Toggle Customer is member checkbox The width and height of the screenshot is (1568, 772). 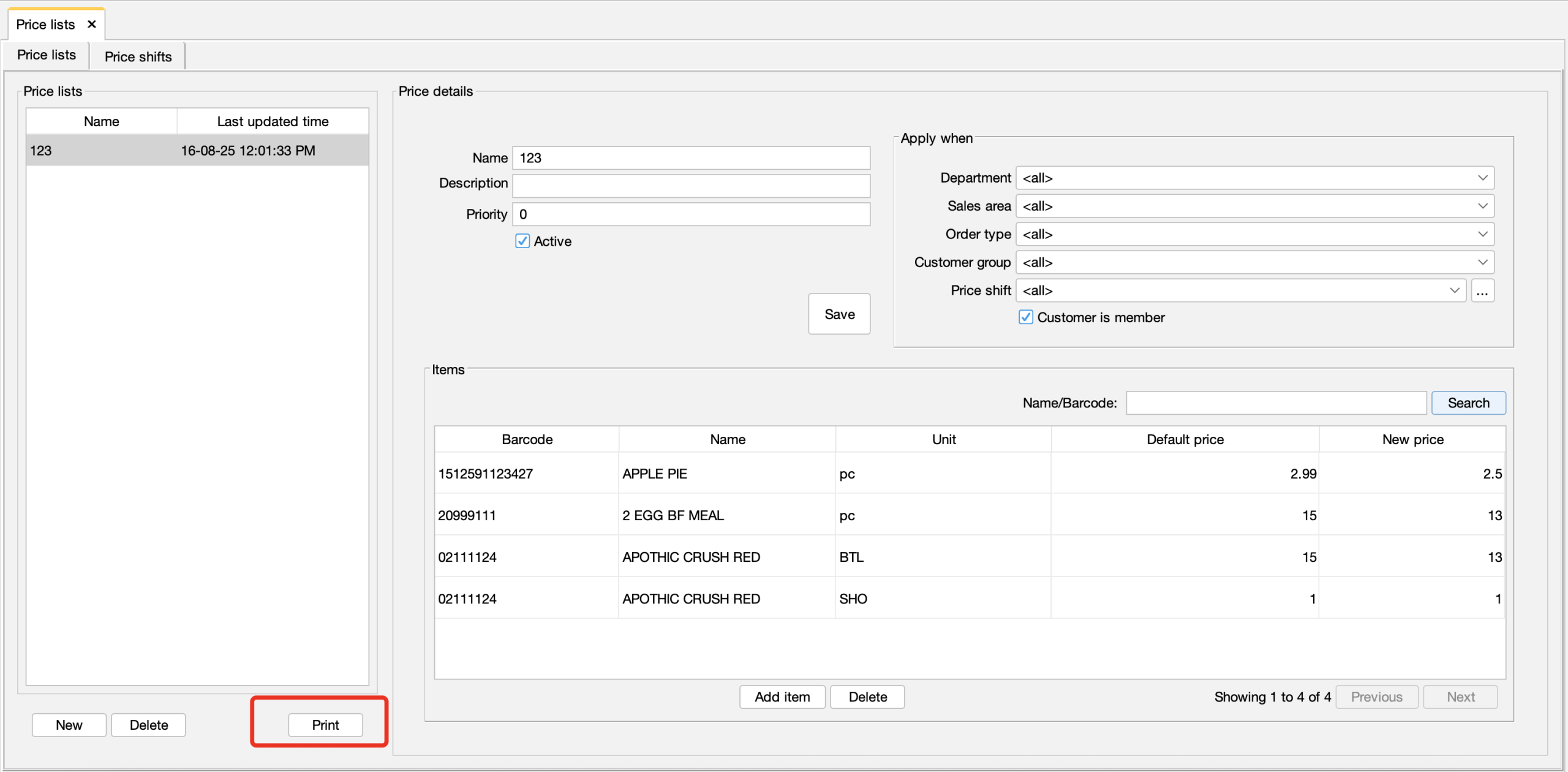click(1026, 317)
